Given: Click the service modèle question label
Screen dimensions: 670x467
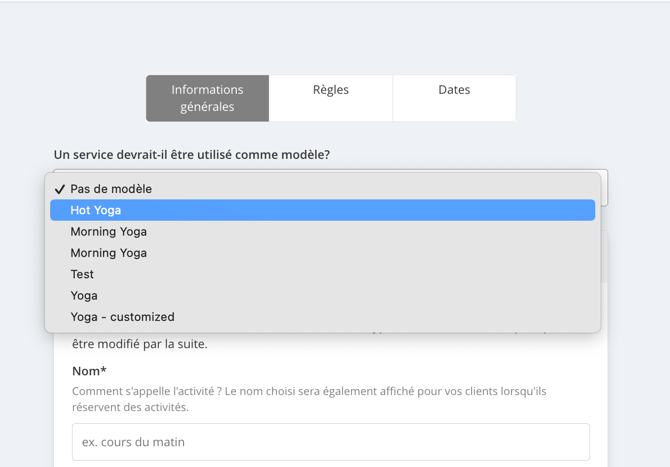Looking at the screenshot, I should pyautogui.click(x=192, y=155).
